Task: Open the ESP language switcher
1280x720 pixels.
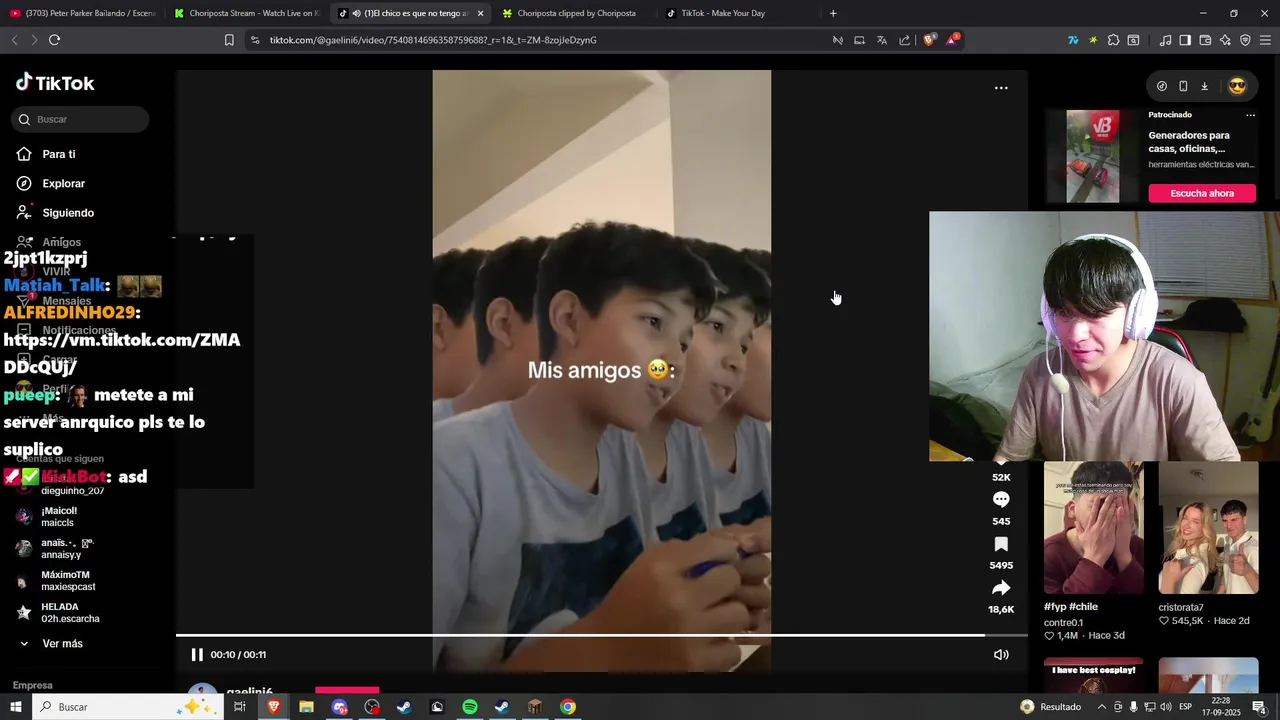Action: (1185, 707)
